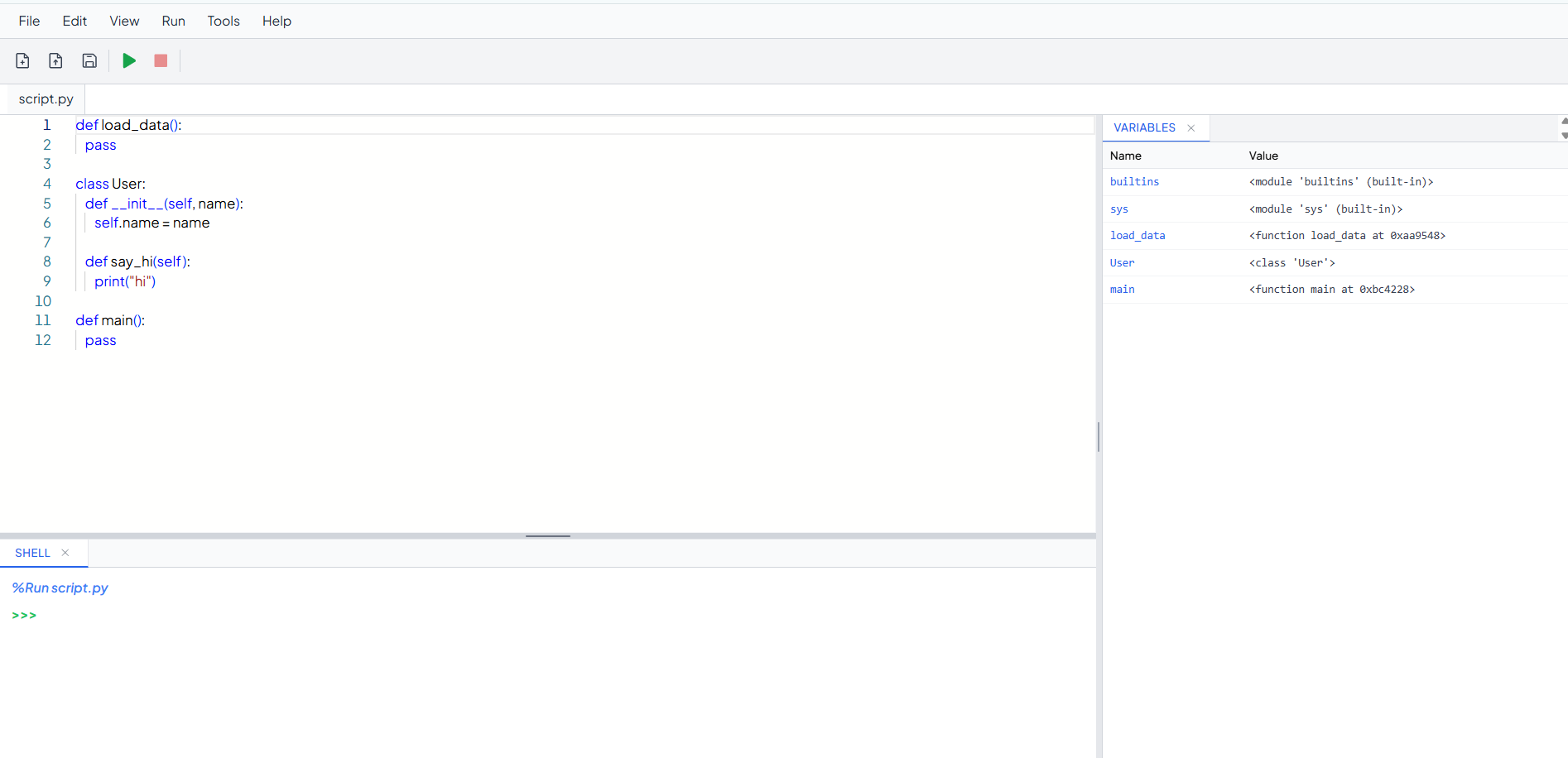This screenshot has height=758, width=1568.
Task: Create a new file
Action: click(22, 60)
